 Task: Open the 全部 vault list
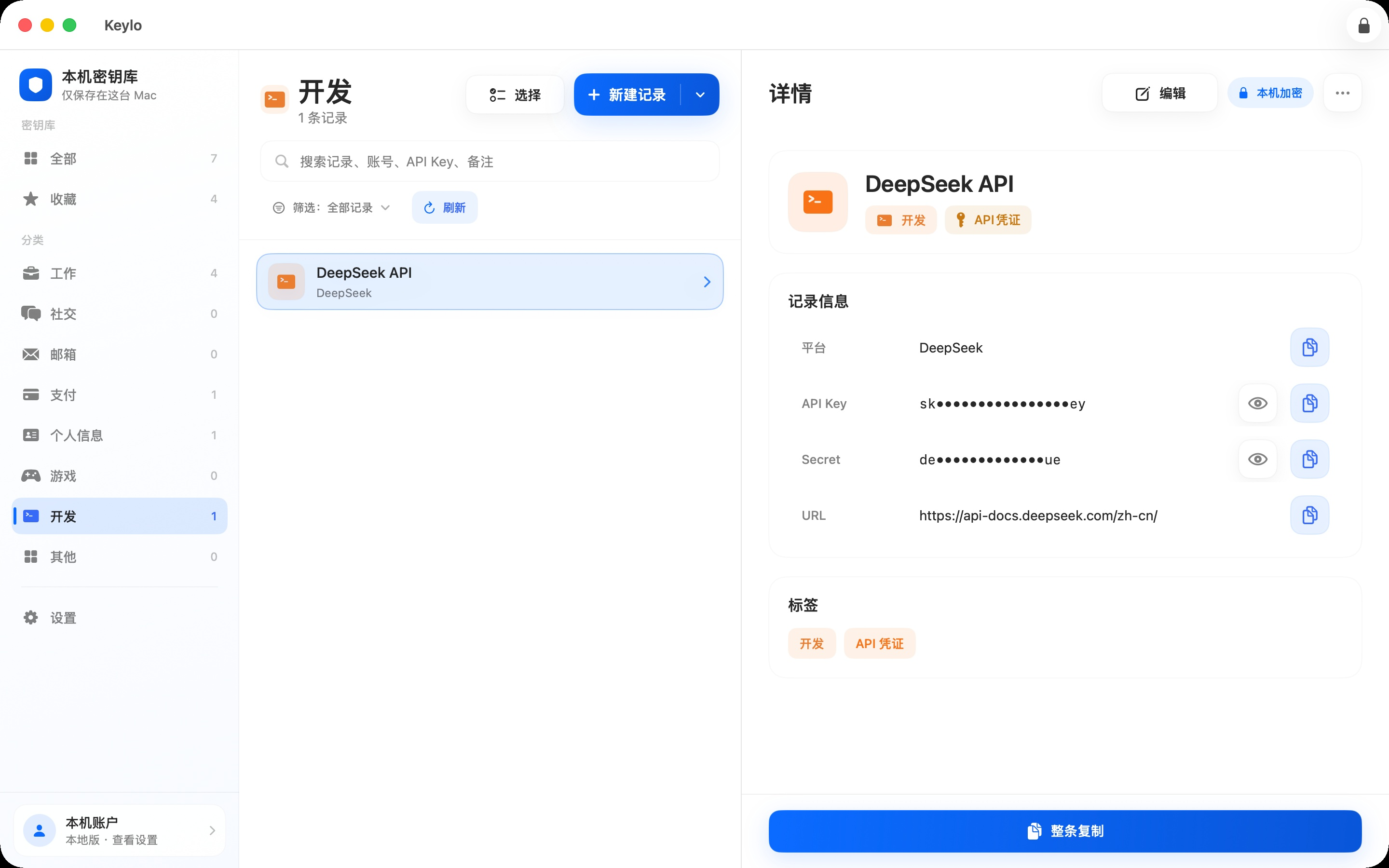[120, 159]
